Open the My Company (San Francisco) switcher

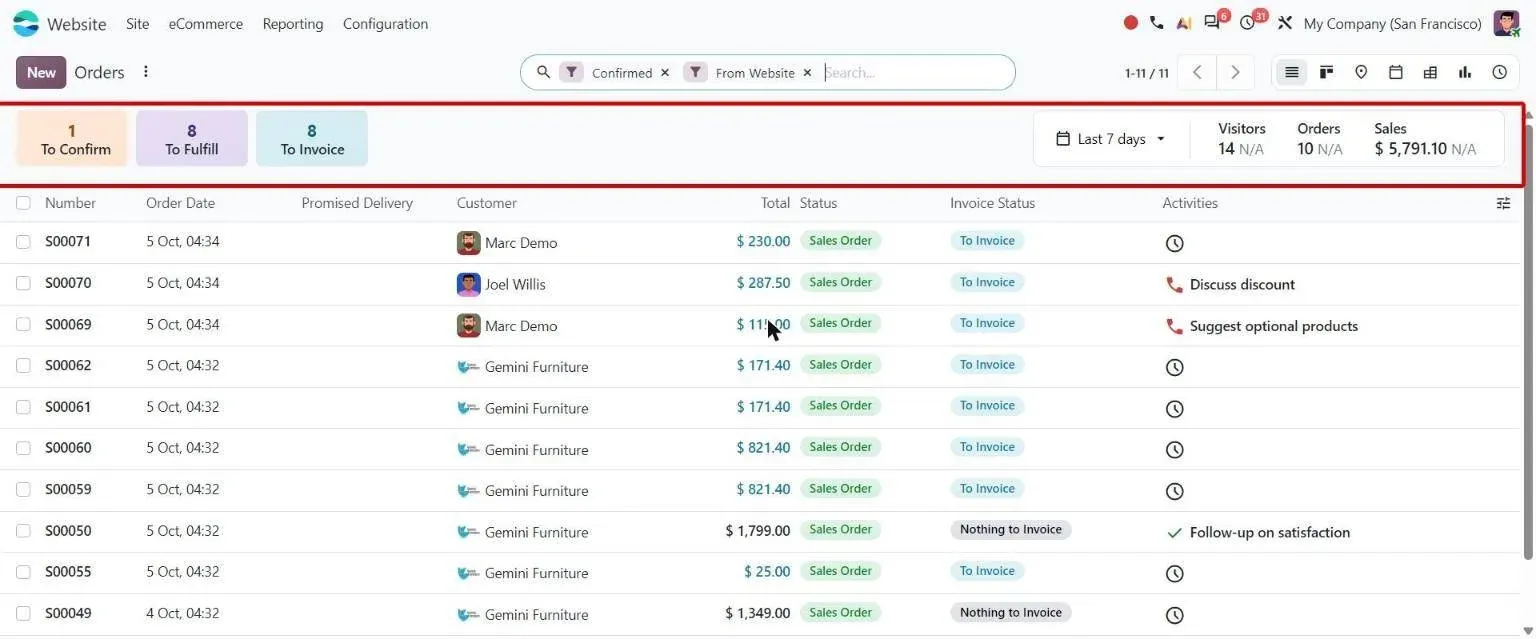tap(1392, 23)
